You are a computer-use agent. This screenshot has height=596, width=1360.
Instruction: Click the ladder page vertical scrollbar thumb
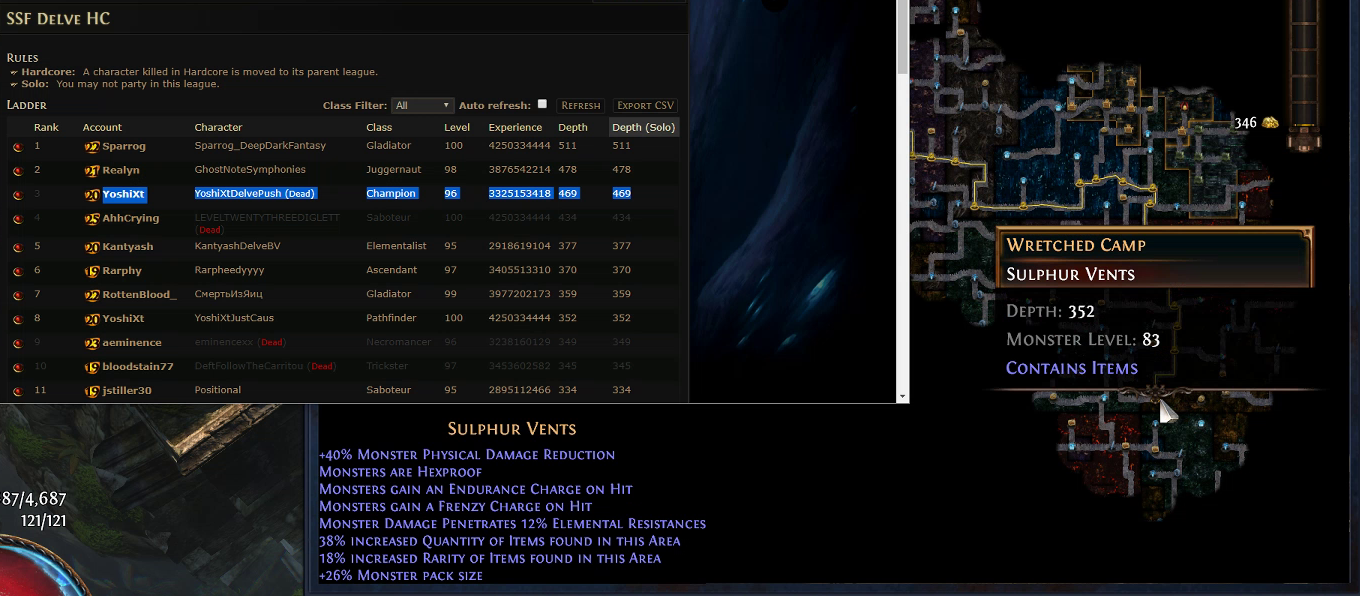(903, 38)
